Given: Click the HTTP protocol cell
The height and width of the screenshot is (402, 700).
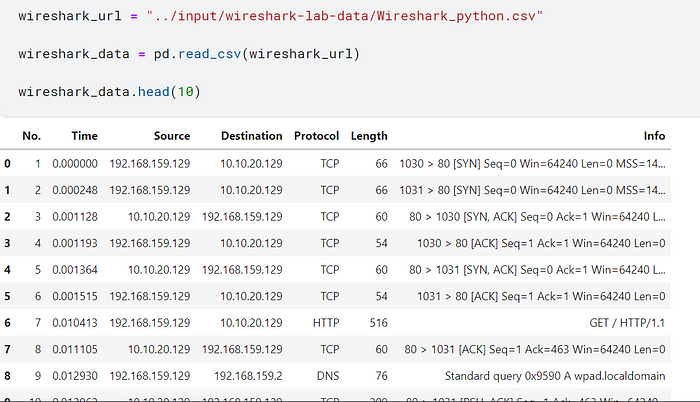Looking at the screenshot, I should click(326, 322).
